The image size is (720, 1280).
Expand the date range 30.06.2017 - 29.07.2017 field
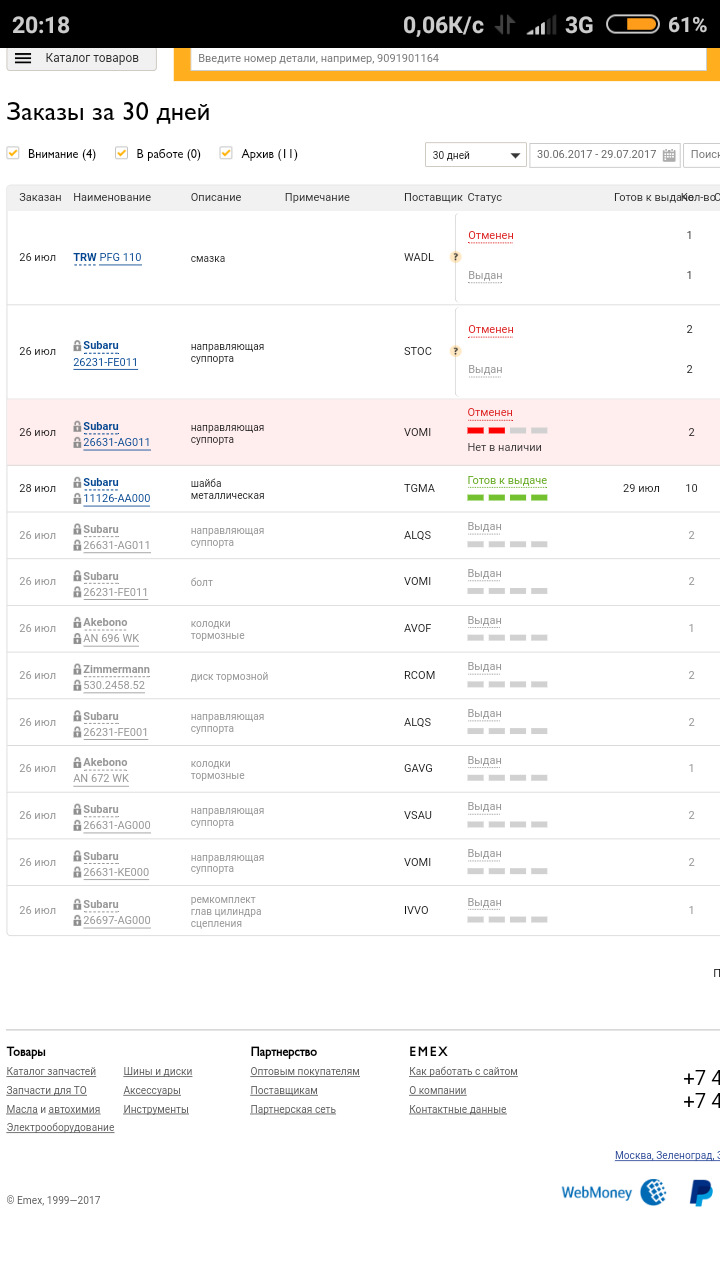[596, 155]
